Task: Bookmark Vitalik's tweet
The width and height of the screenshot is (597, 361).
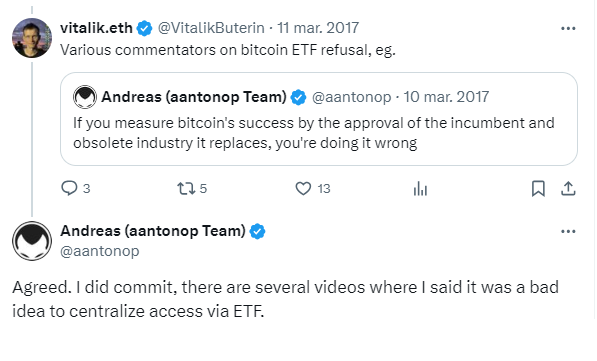Action: tap(538, 188)
